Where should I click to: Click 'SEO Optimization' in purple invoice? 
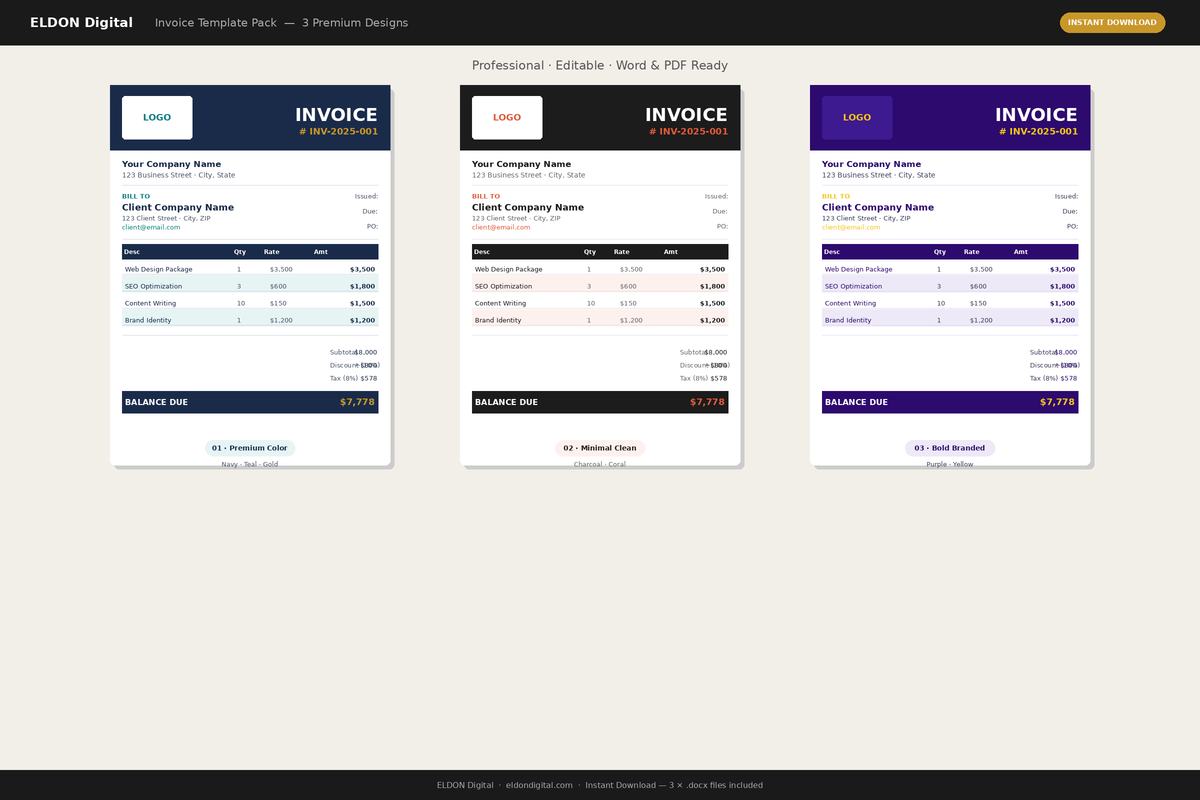(x=853, y=286)
